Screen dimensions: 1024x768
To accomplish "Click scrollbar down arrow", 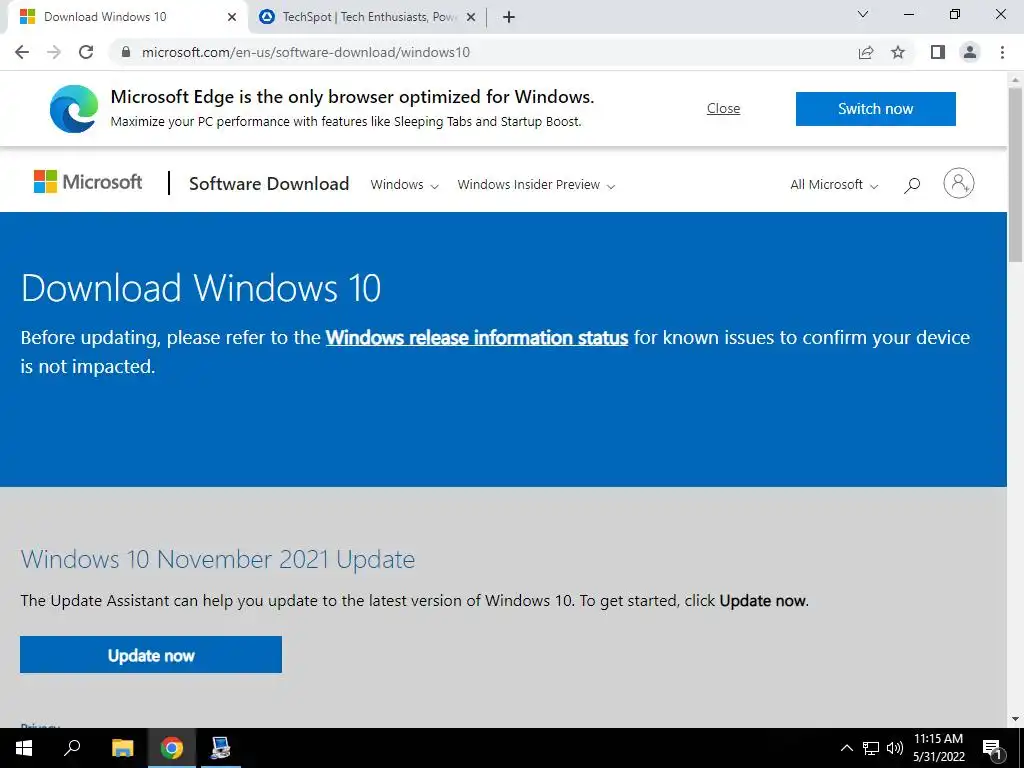I will pos(1016,719).
